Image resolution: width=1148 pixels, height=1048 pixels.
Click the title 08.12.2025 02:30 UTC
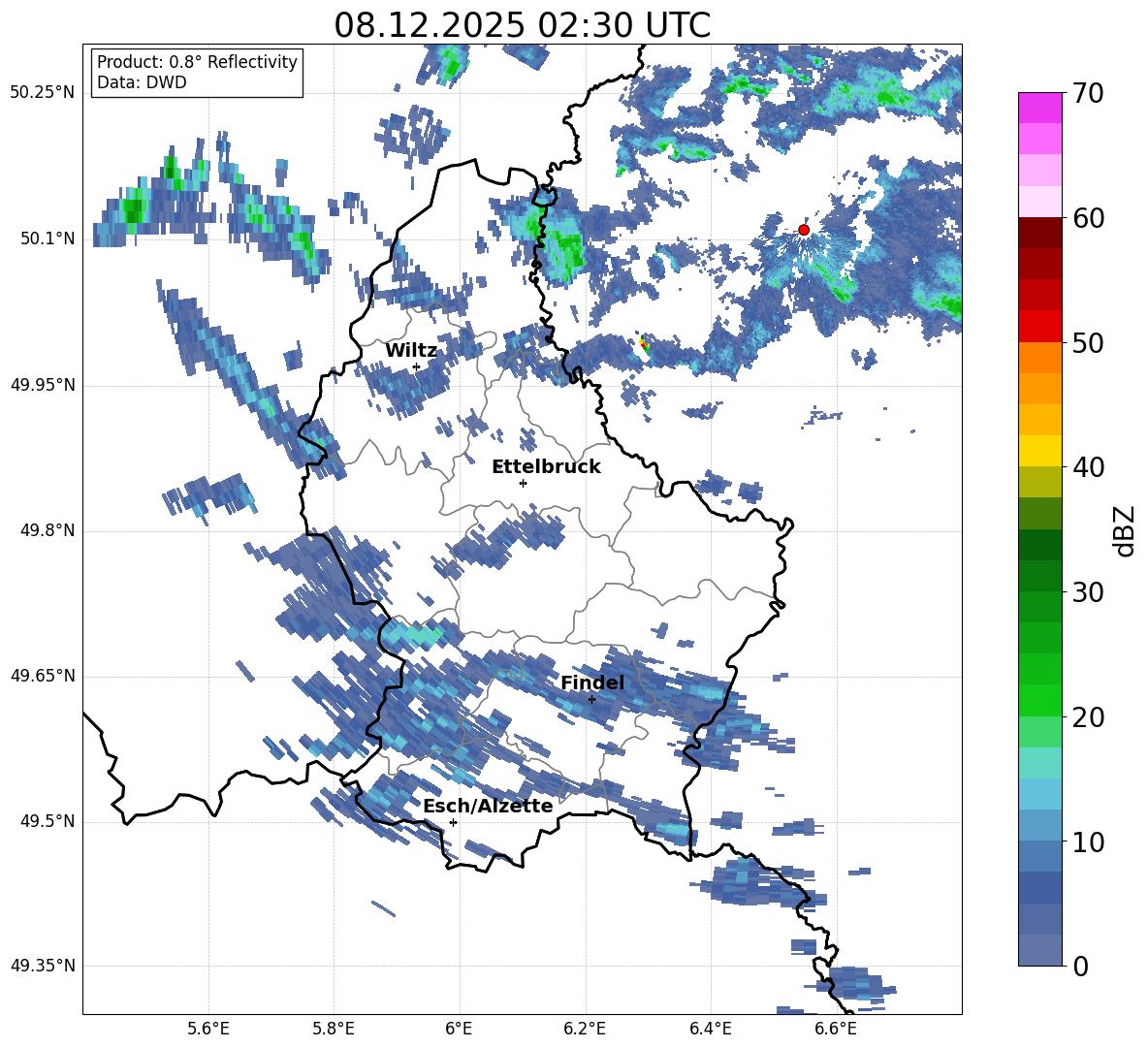pyautogui.click(x=523, y=25)
